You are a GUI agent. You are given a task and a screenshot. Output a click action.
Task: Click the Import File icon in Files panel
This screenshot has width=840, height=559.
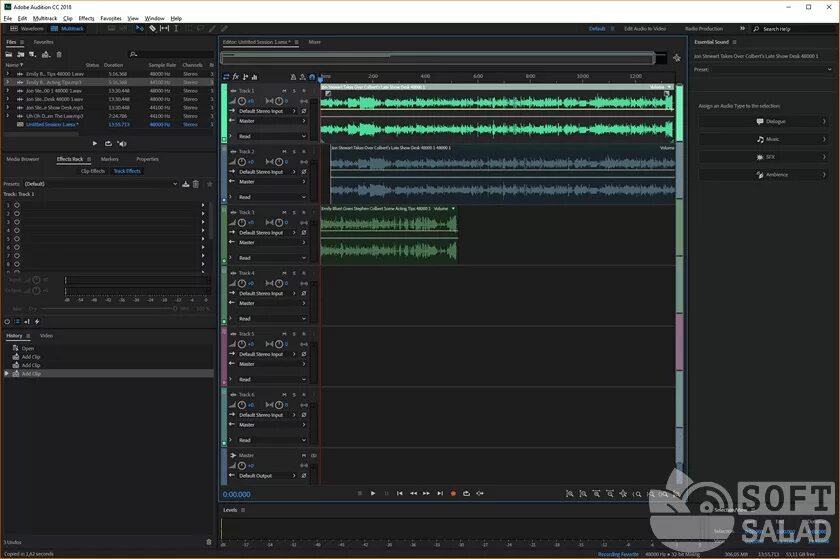(x=20, y=54)
